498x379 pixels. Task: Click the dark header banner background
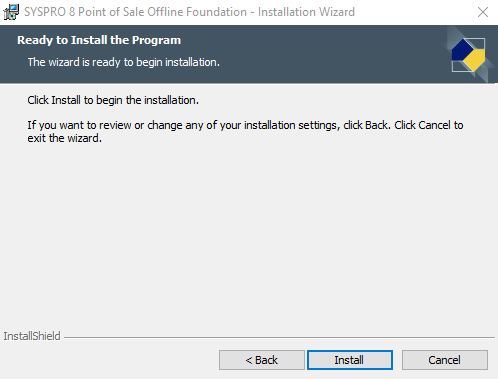pos(300,55)
